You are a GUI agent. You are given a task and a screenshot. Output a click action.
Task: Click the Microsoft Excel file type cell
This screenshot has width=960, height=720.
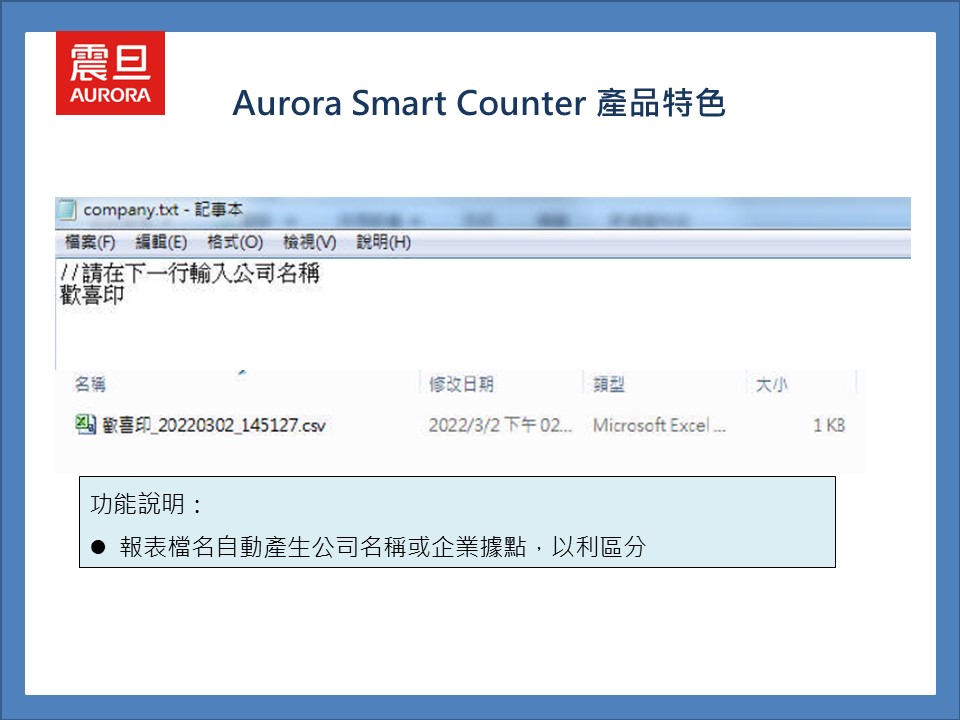659,425
